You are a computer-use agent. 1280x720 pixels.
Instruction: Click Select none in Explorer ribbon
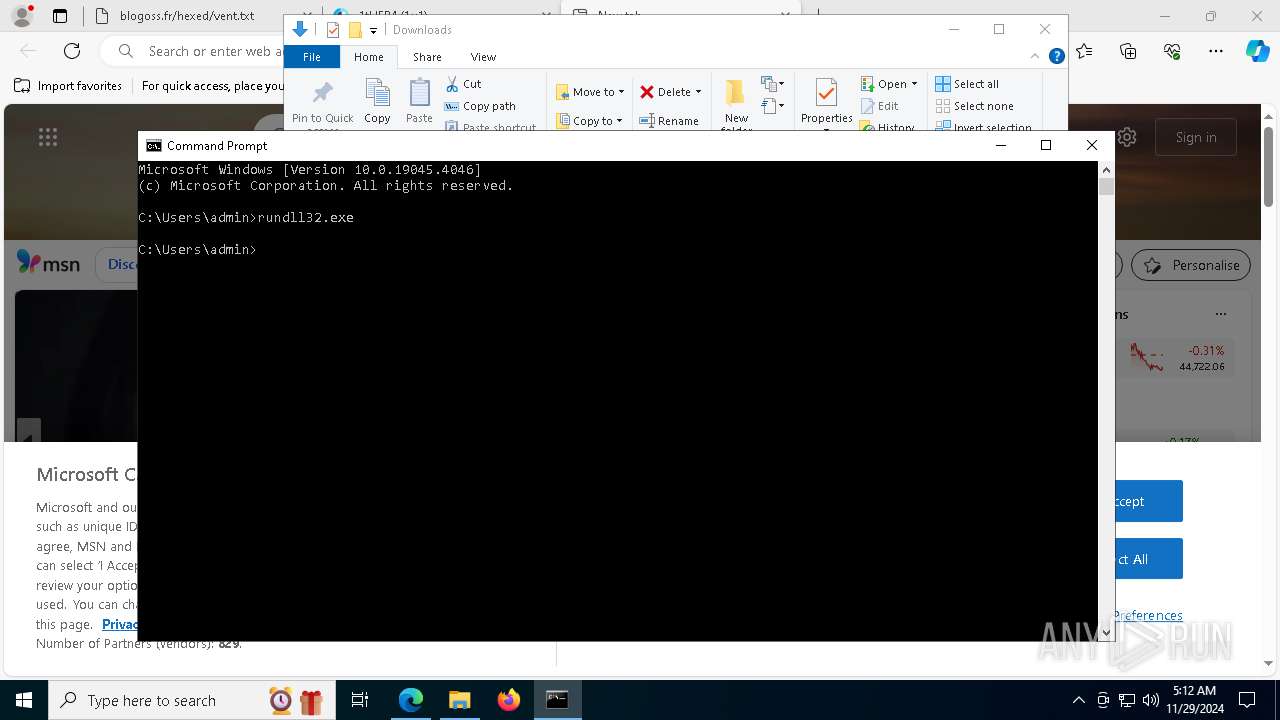pos(974,106)
